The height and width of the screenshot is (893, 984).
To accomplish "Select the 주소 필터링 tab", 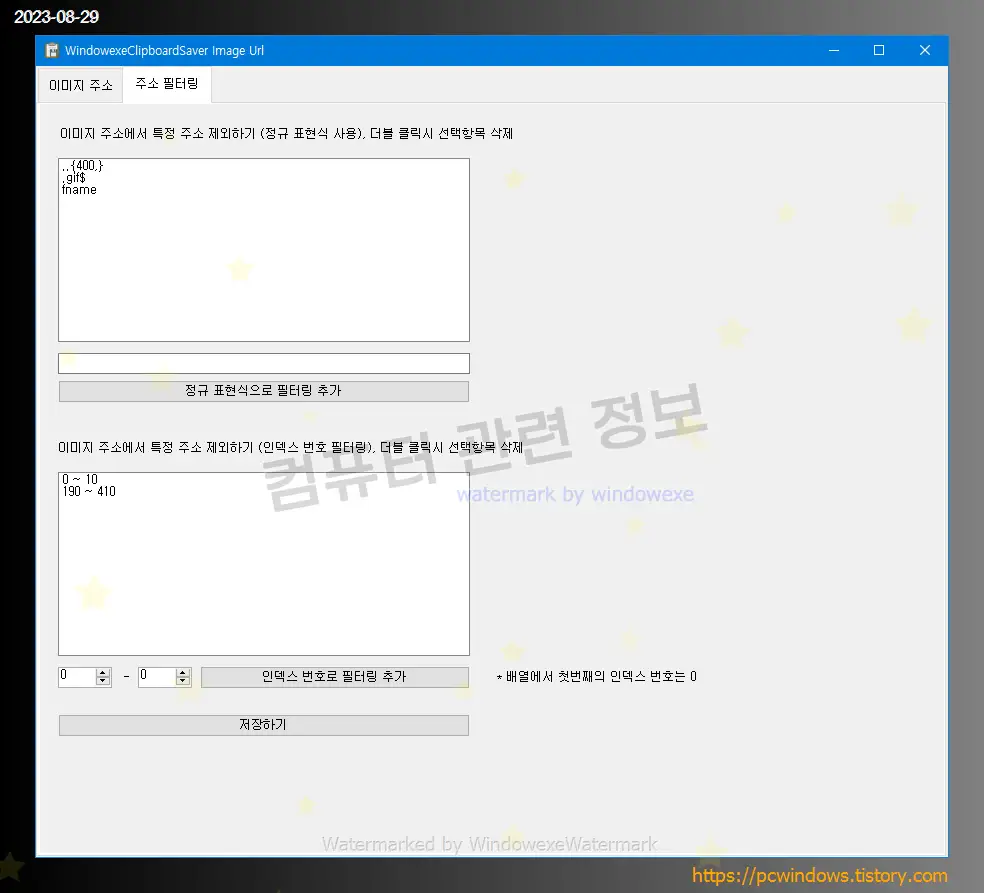I will pos(167,84).
